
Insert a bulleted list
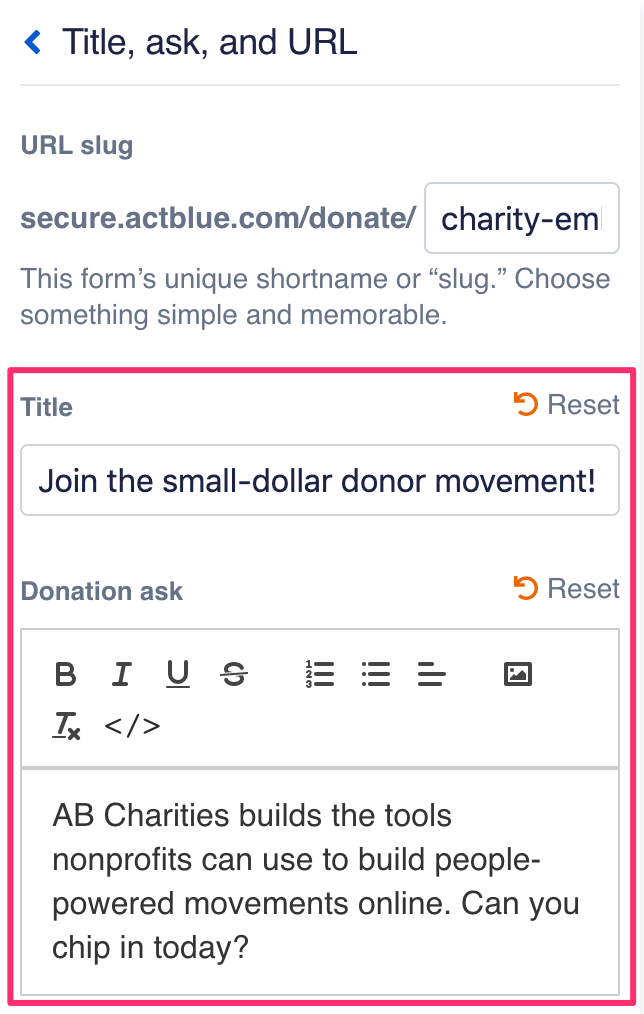(x=376, y=675)
